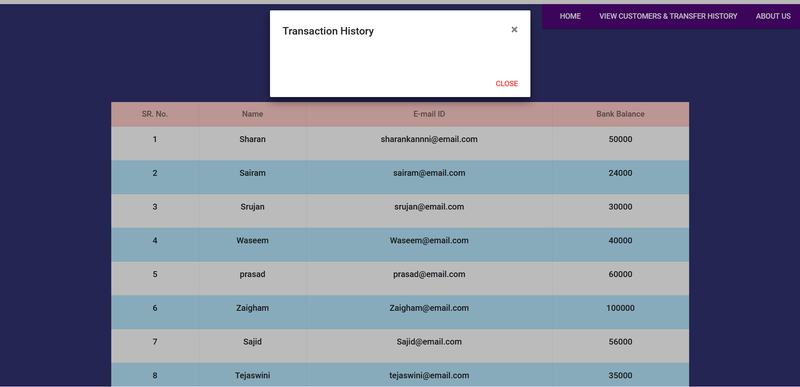Click prasad's balance 60000
800x387 pixels.
pos(620,274)
